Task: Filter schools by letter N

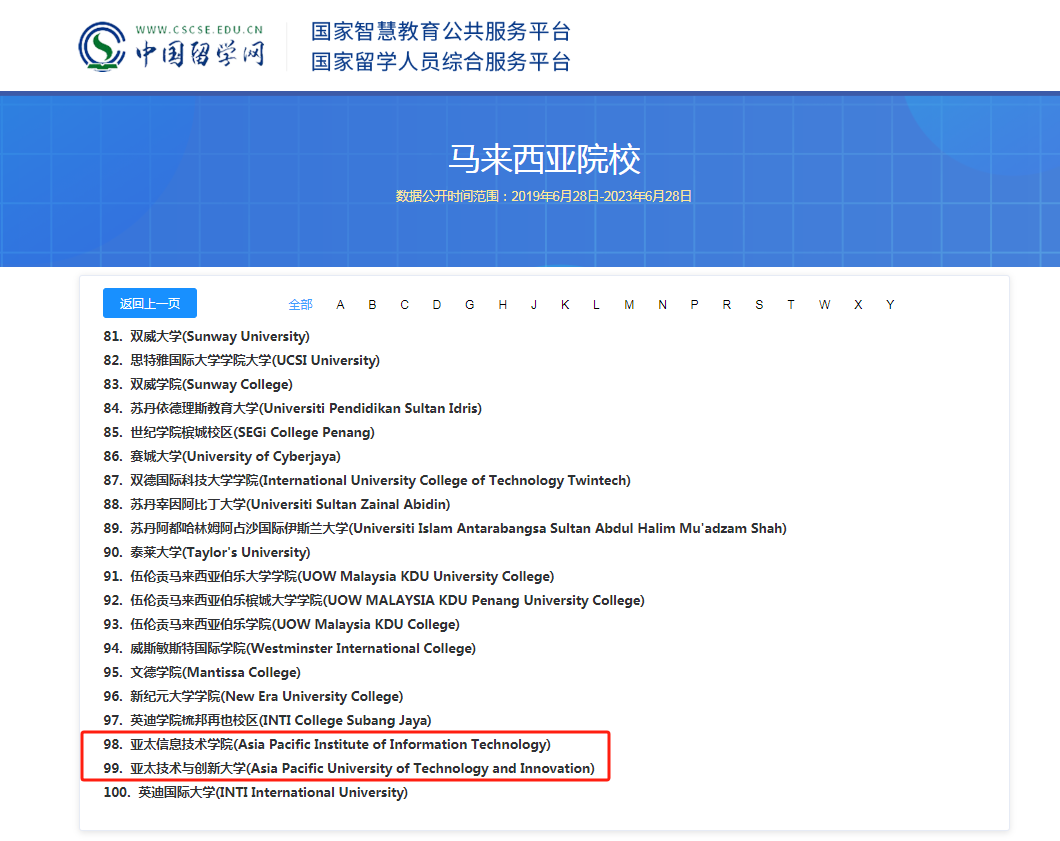Action: [662, 305]
